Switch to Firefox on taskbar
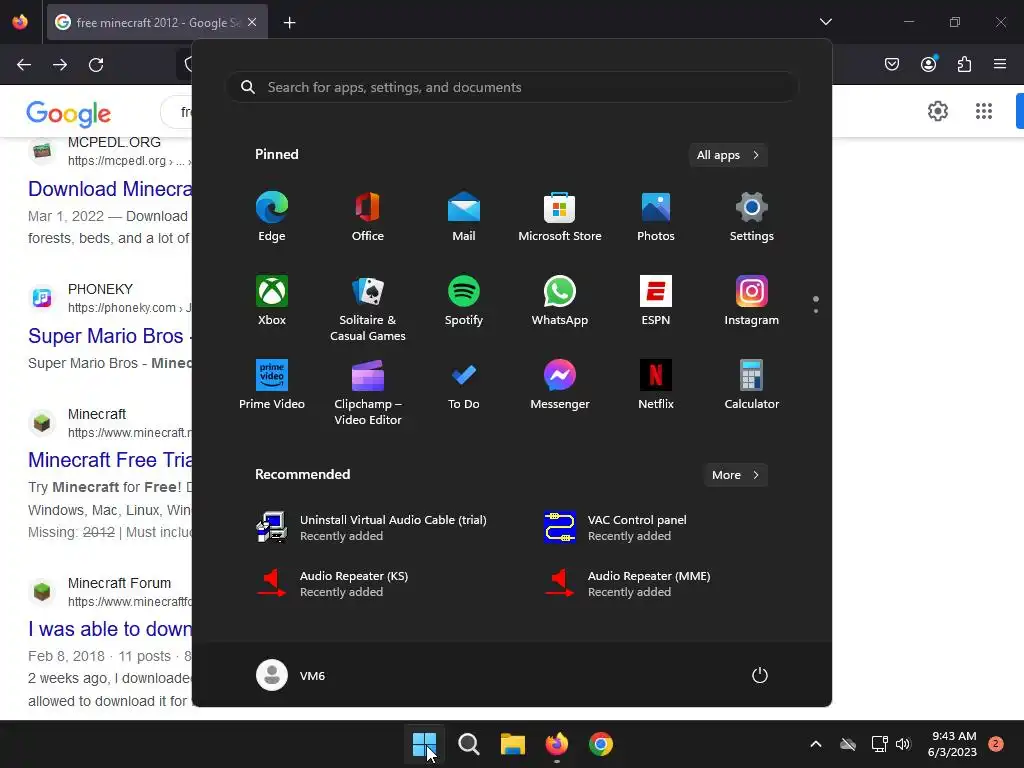The width and height of the screenshot is (1024, 768). click(x=556, y=744)
